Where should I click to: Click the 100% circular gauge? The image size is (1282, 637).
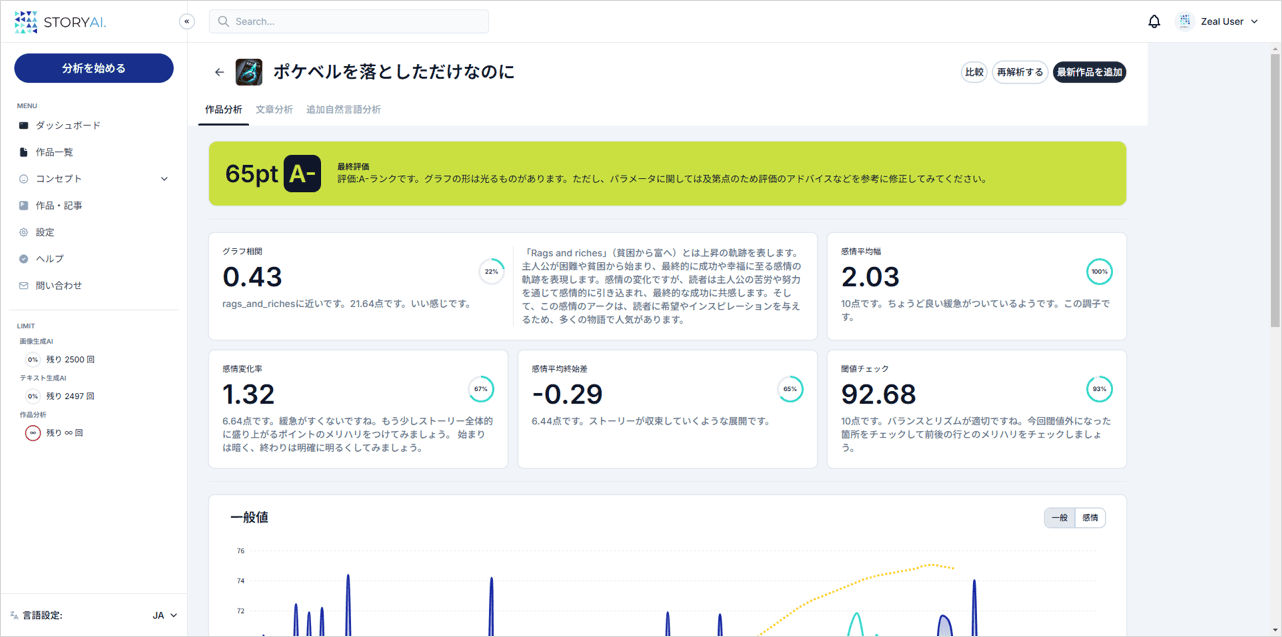pyautogui.click(x=1099, y=271)
